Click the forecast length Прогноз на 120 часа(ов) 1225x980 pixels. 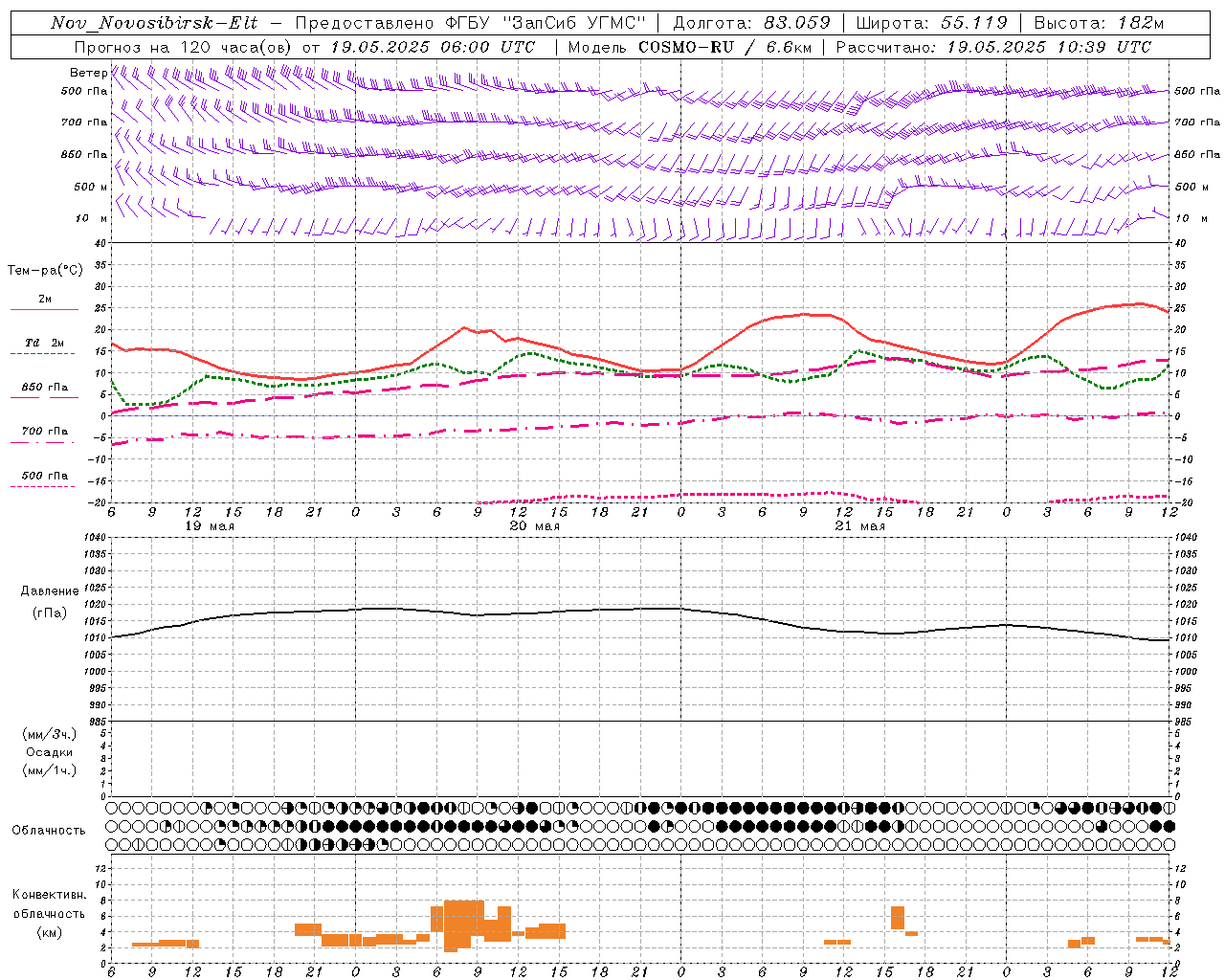185,47
